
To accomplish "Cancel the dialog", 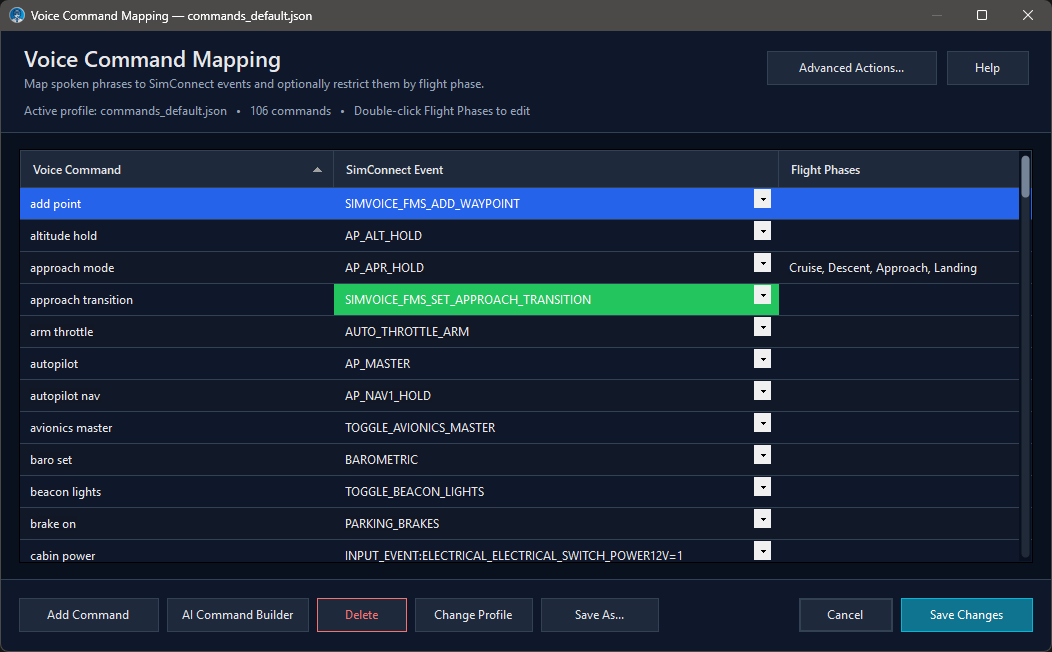I will (x=845, y=615).
